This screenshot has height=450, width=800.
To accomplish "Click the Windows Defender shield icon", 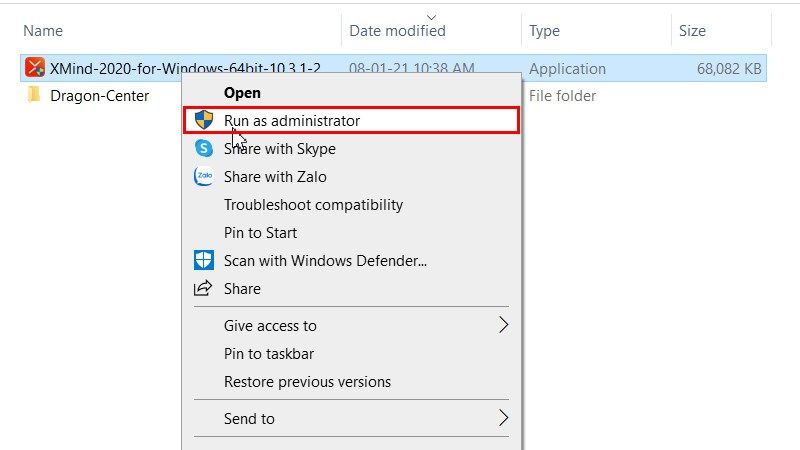I will [204, 261].
